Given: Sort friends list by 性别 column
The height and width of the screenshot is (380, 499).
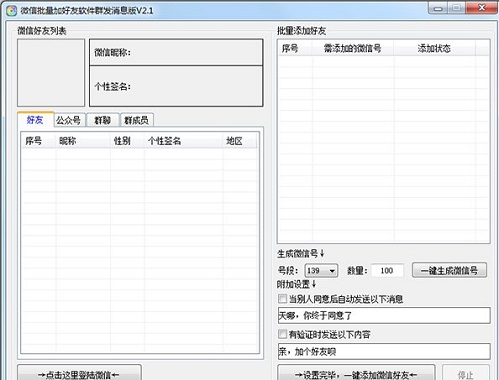Looking at the screenshot, I should point(127,141).
